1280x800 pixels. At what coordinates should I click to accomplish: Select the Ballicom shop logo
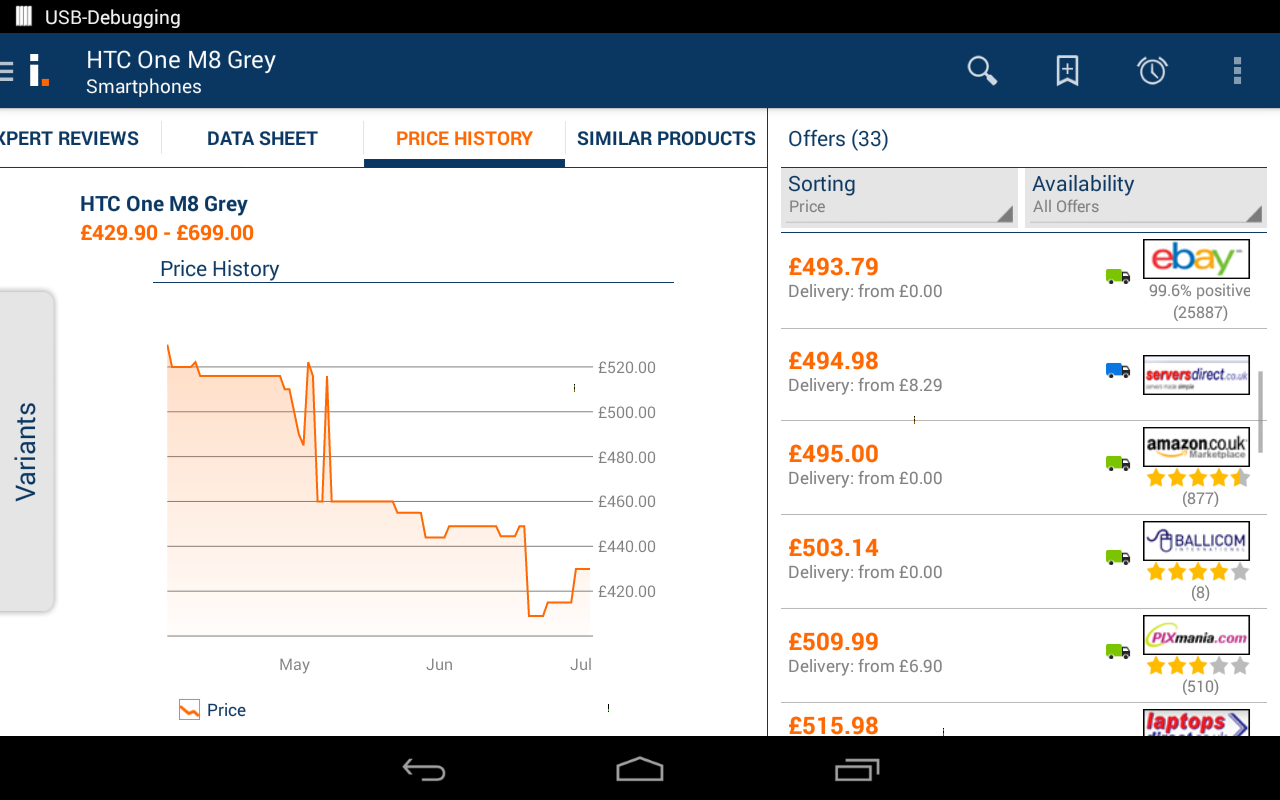[x=1196, y=541]
